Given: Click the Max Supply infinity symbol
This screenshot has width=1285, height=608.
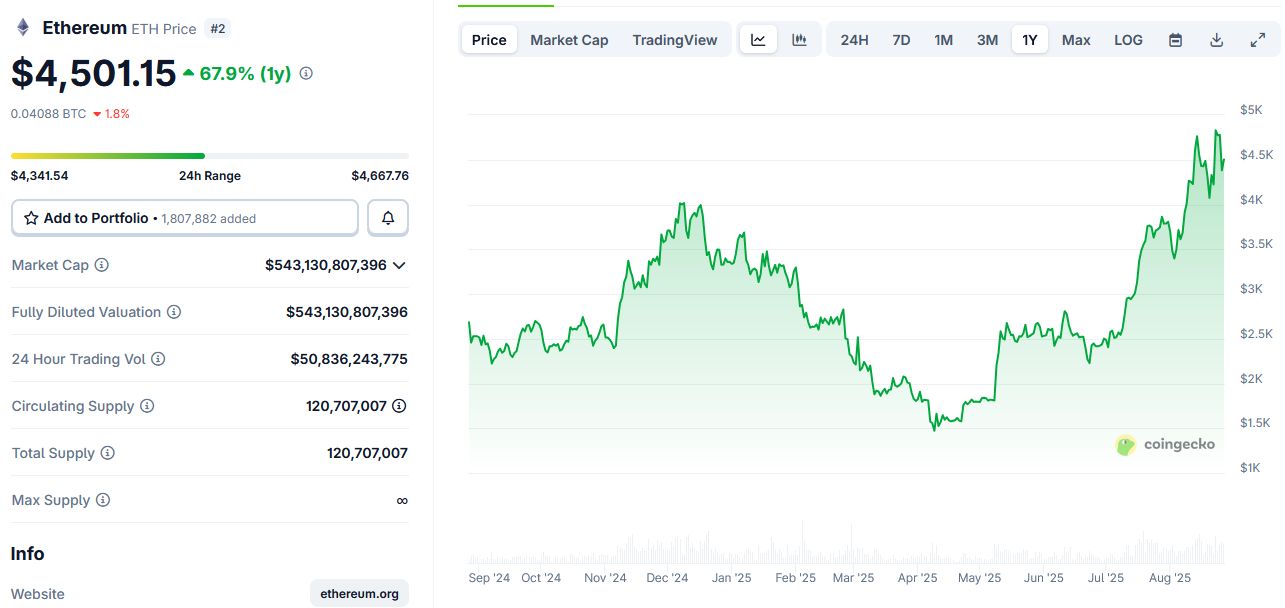Looking at the screenshot, I should [x=402, y=500].
